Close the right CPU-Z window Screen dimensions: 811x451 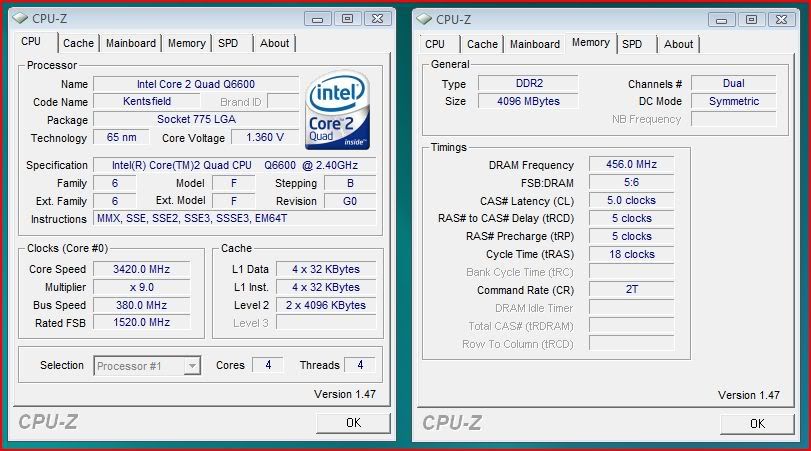coord(782,20)
